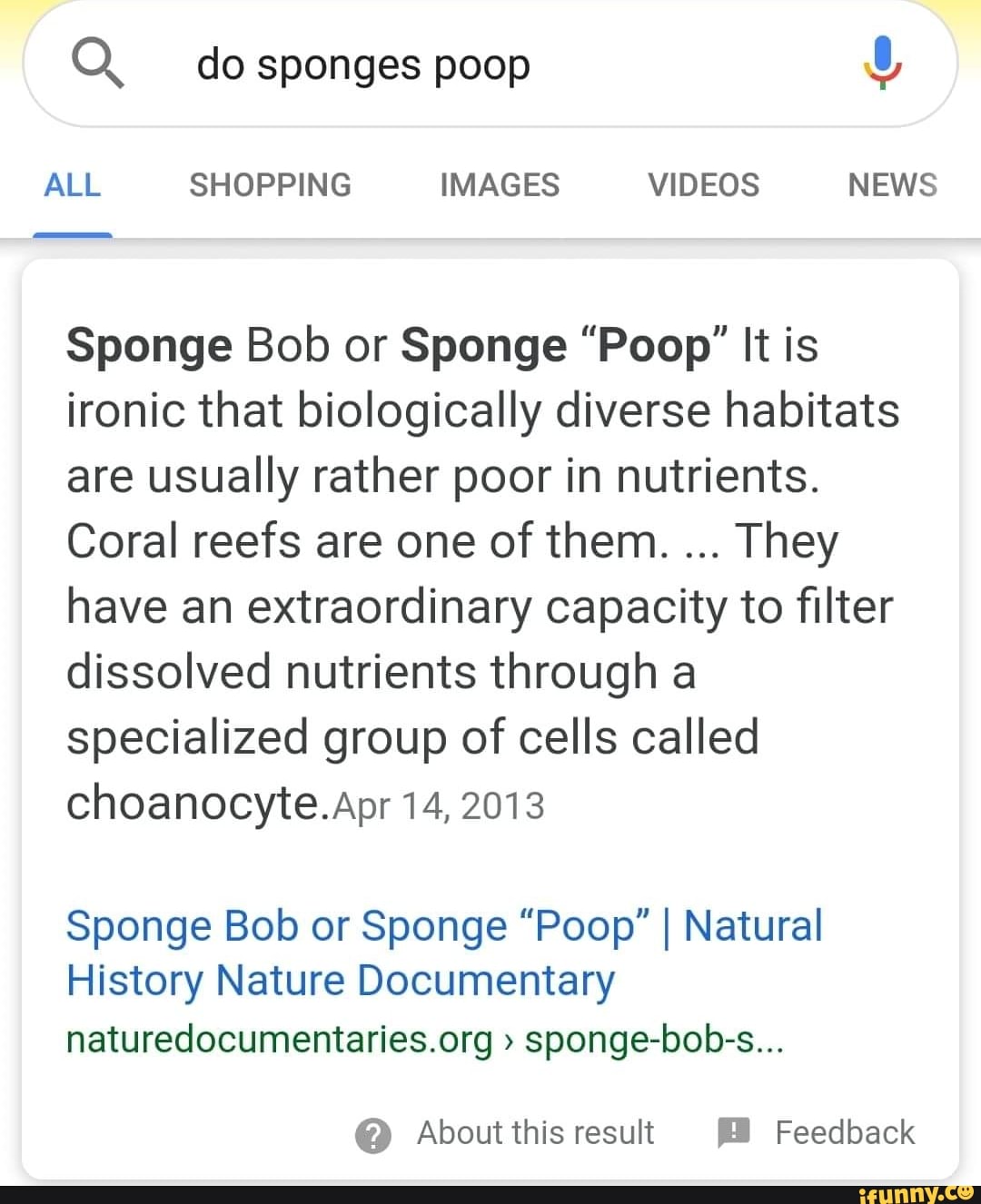981x1204 pixels.
Task: Tap the Feedback exclamation icon
Action: point(732,1132)
